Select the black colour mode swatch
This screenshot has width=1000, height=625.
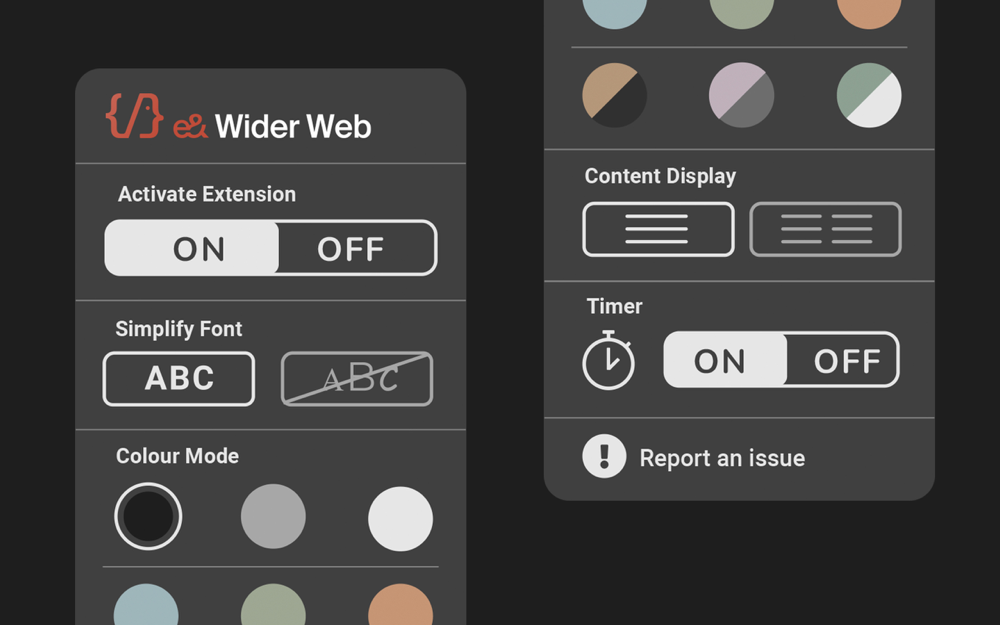coord(149,516)
